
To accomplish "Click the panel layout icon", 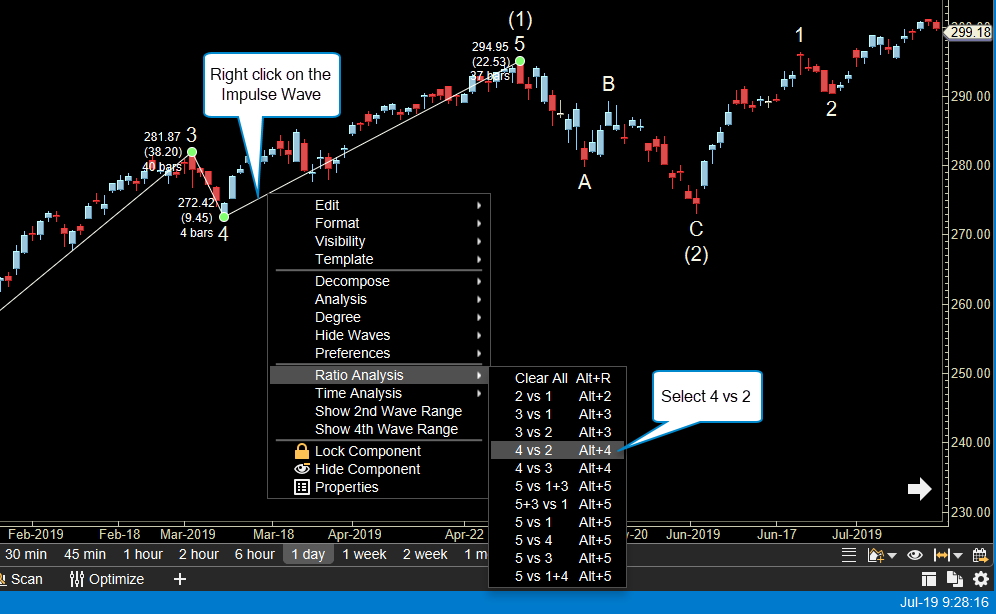I will 929,579.
